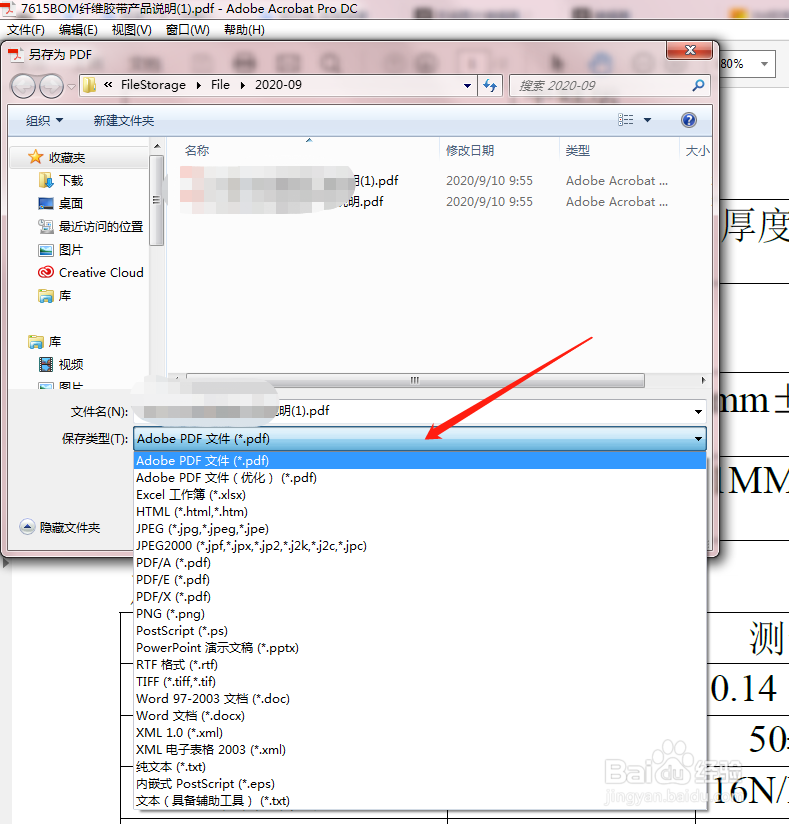
Task: Open the 组织 dropdown menu
Action: [x=44, y=120]
